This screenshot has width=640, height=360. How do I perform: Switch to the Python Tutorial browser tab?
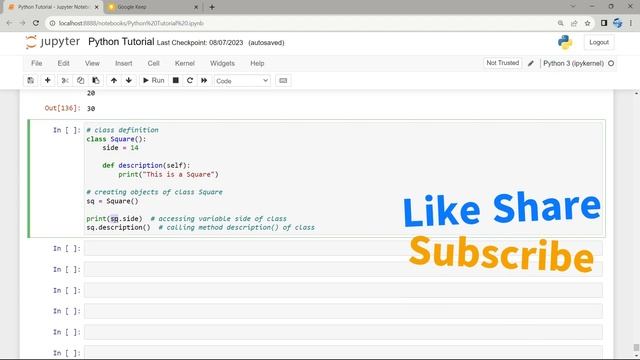point(53,7)
